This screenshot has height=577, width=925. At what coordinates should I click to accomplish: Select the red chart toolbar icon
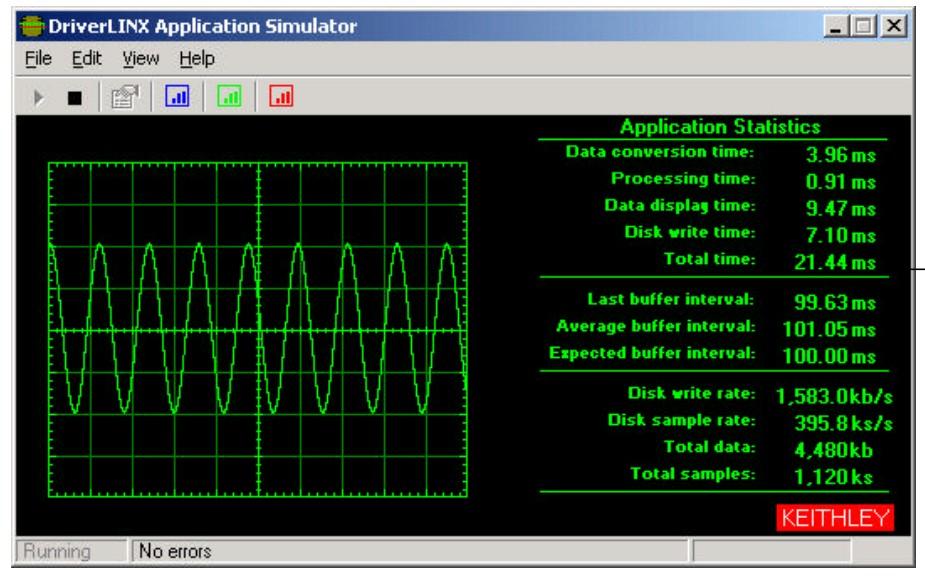click(x=281, y=96)
